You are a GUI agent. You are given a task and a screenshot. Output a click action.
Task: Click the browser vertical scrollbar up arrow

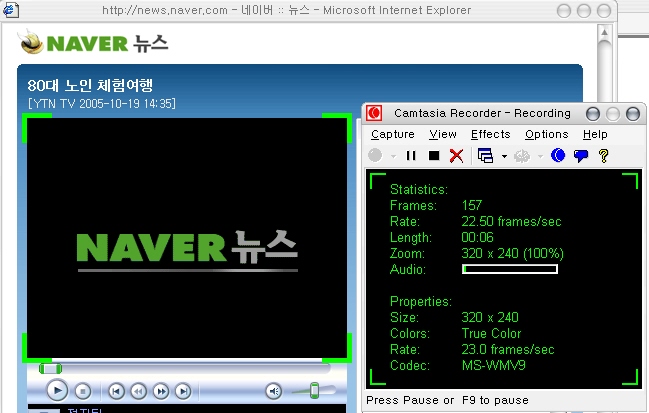pyautogui.click(x=604, y=32)
